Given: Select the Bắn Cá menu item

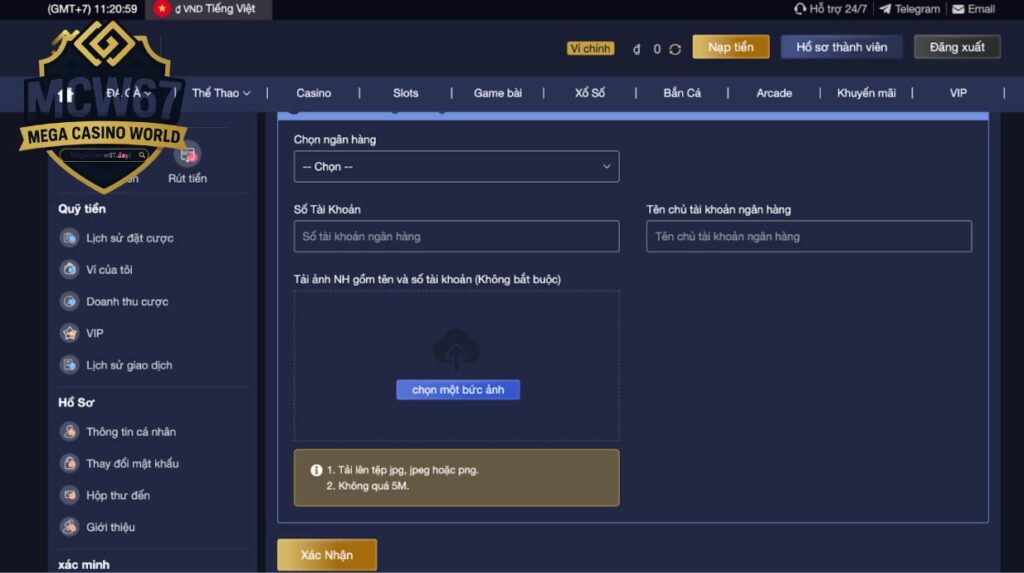Looking at the screenshot, I should tap(682, 93).
